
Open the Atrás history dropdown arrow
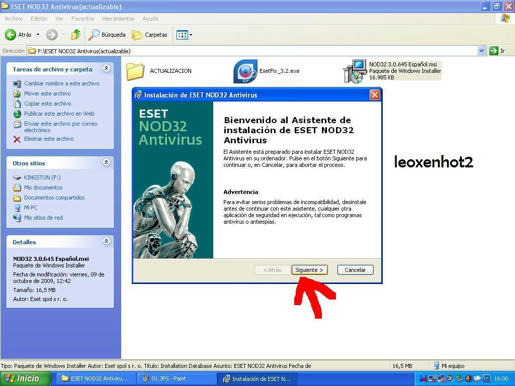[x=38, y=34]
